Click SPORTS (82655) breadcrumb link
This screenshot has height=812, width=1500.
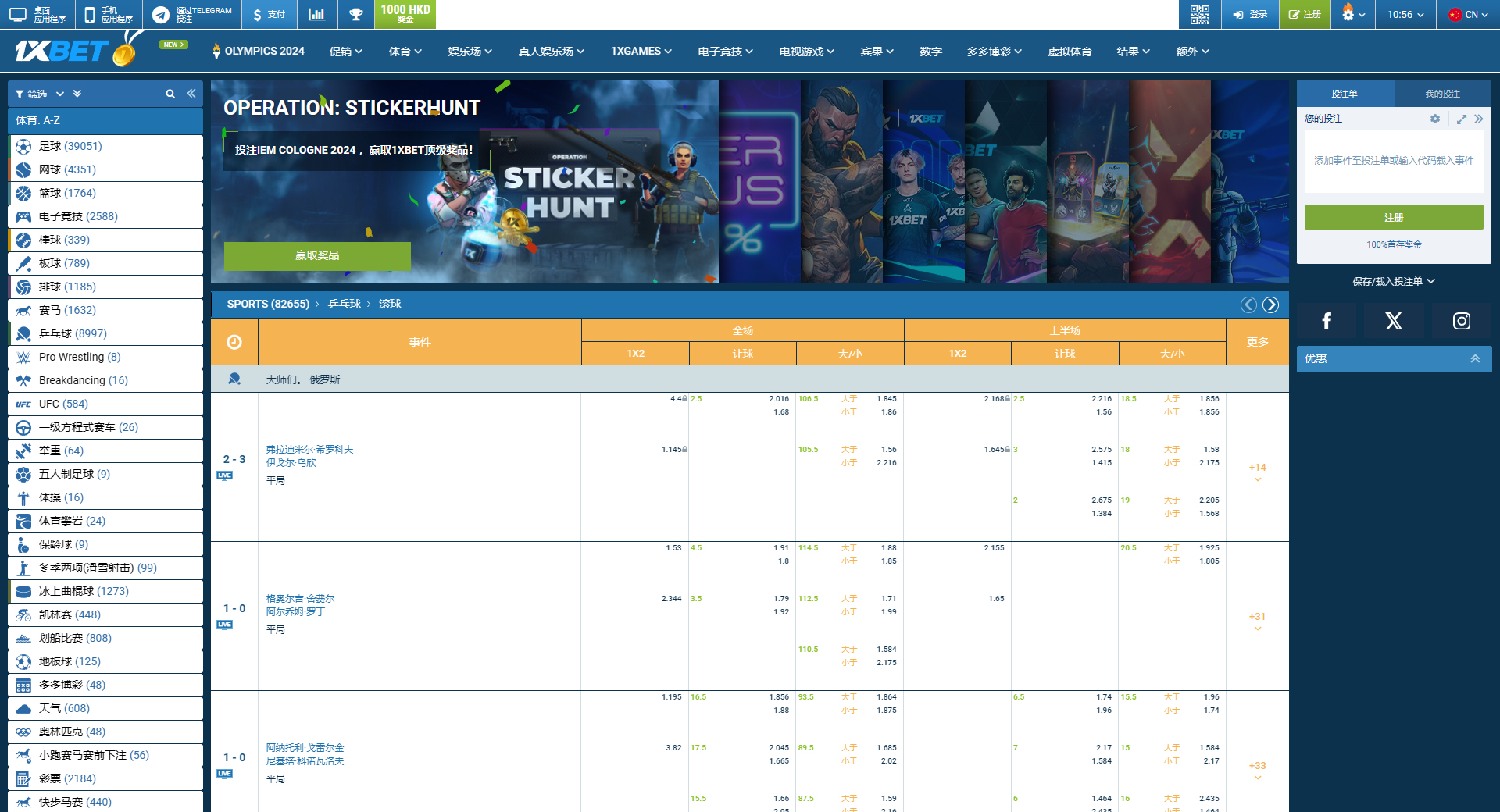[x=268, y=304]
